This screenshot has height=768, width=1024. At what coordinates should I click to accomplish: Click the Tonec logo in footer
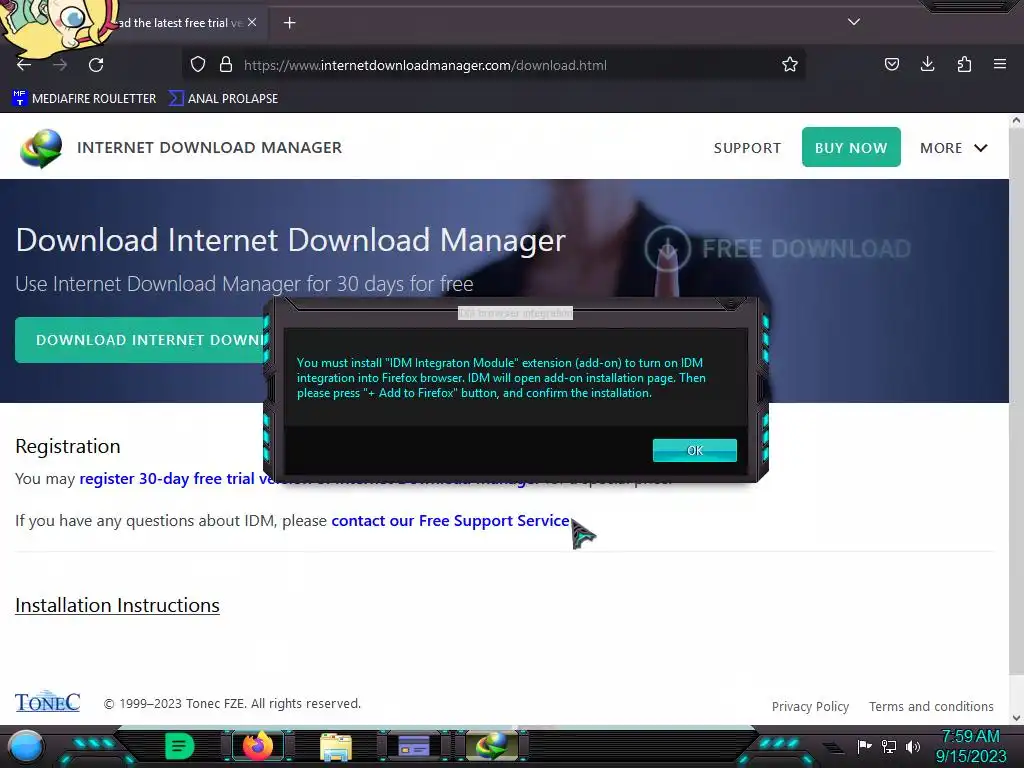48,701
